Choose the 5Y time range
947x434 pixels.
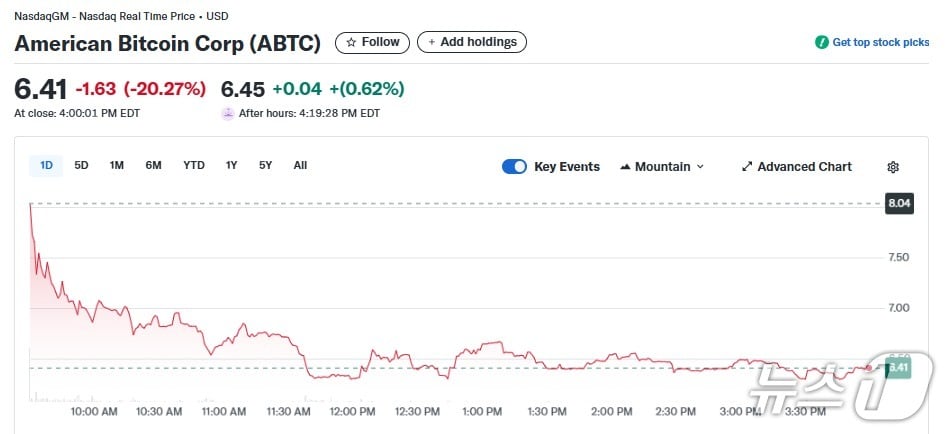click(265, 165)
